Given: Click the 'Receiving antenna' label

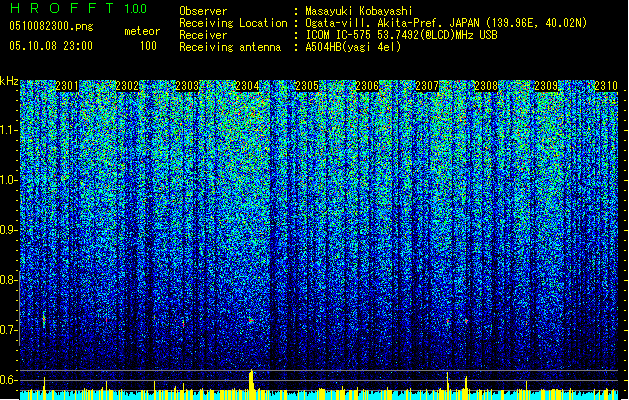Looking at the screenshot, I should (x=230, y=47).
